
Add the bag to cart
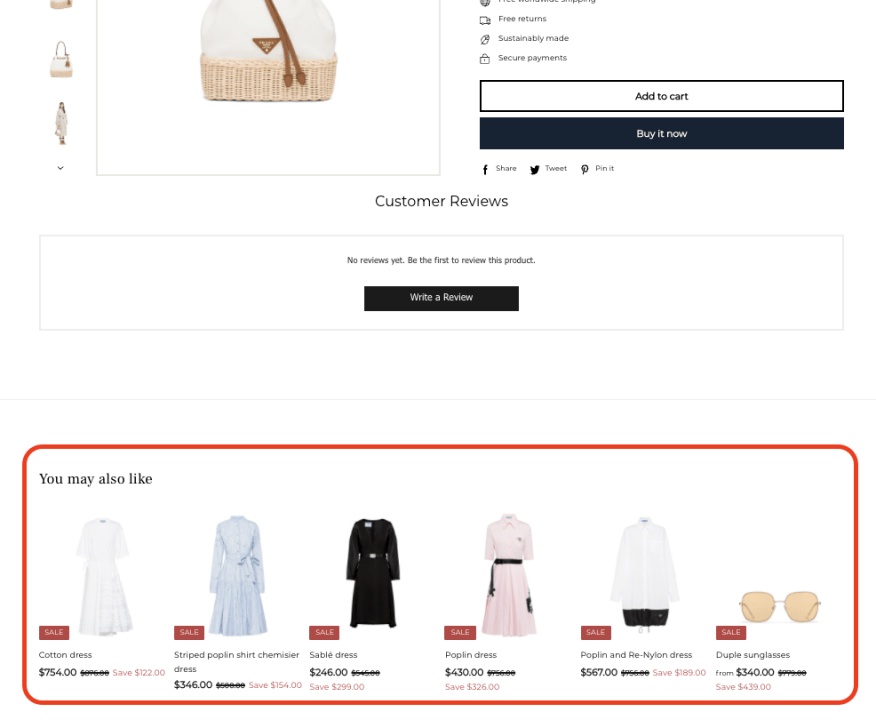661,96
